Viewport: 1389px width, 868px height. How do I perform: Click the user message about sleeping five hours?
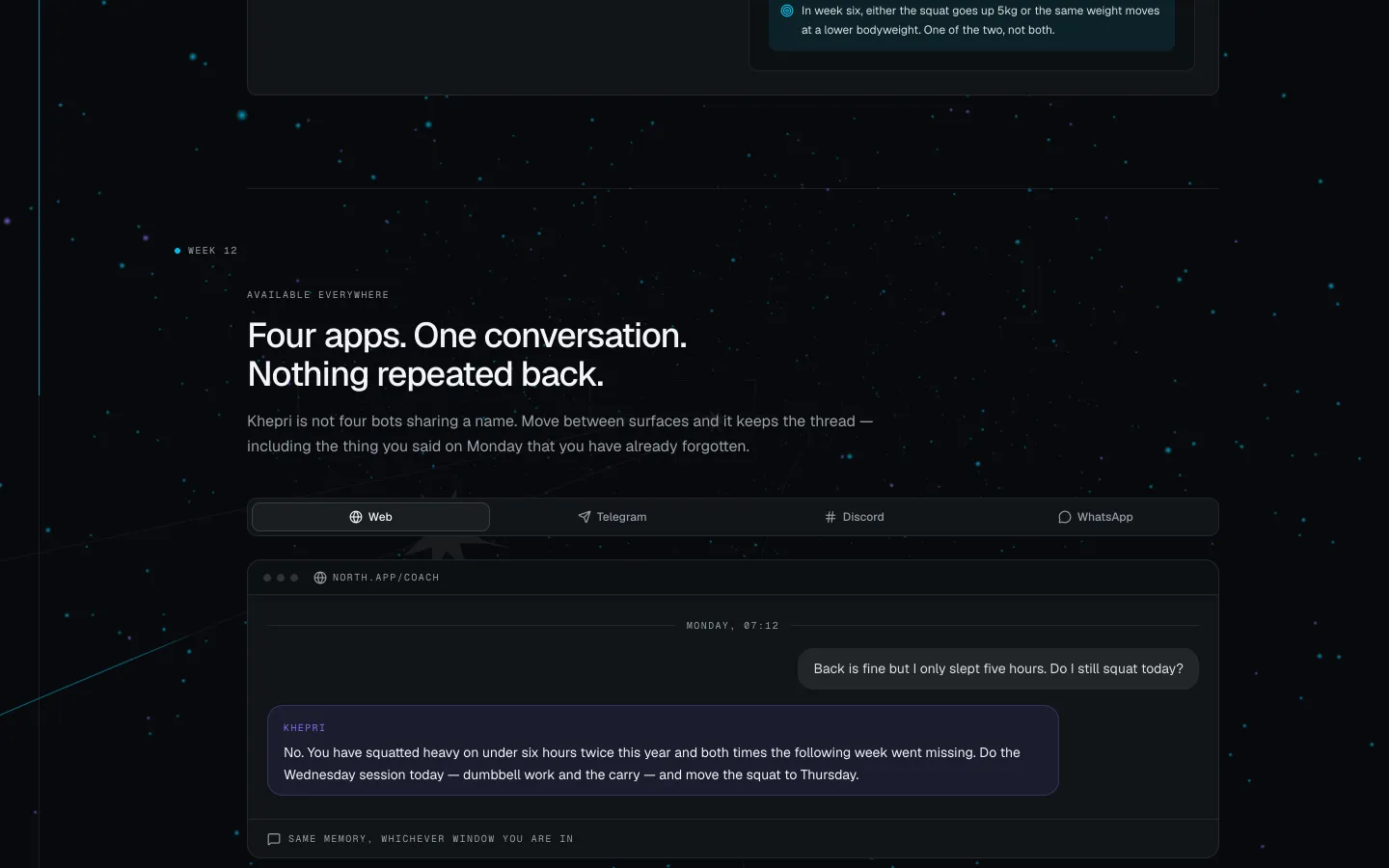coord(998,668)
